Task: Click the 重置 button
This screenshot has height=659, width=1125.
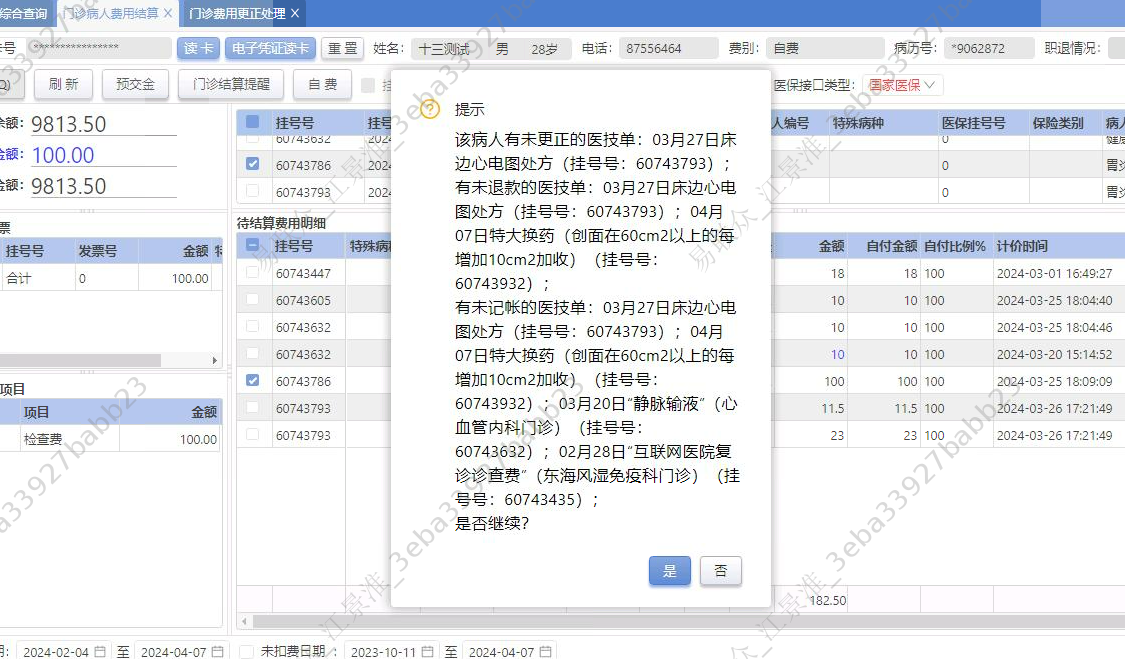Action: point(342,48)
